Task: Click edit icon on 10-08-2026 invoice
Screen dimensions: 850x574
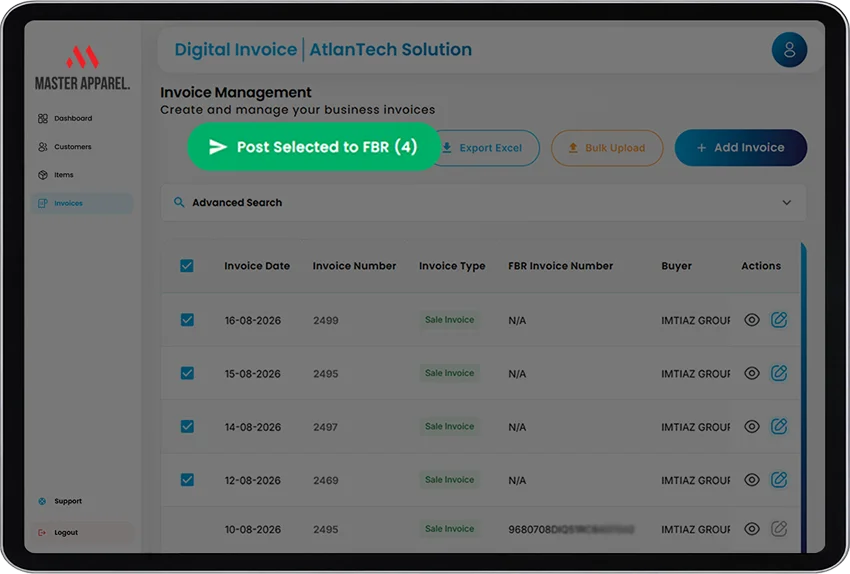Action: tap(779, 528)
